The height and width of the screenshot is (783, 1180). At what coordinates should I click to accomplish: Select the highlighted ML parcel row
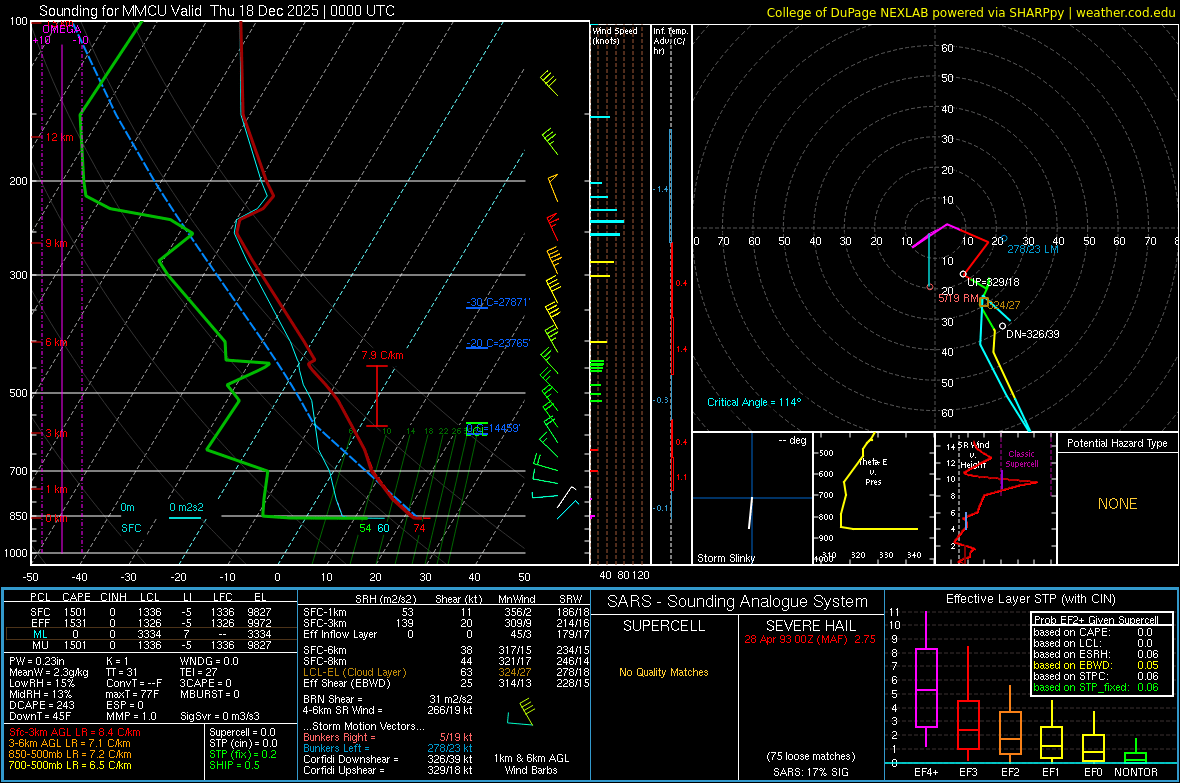point(150,634)
